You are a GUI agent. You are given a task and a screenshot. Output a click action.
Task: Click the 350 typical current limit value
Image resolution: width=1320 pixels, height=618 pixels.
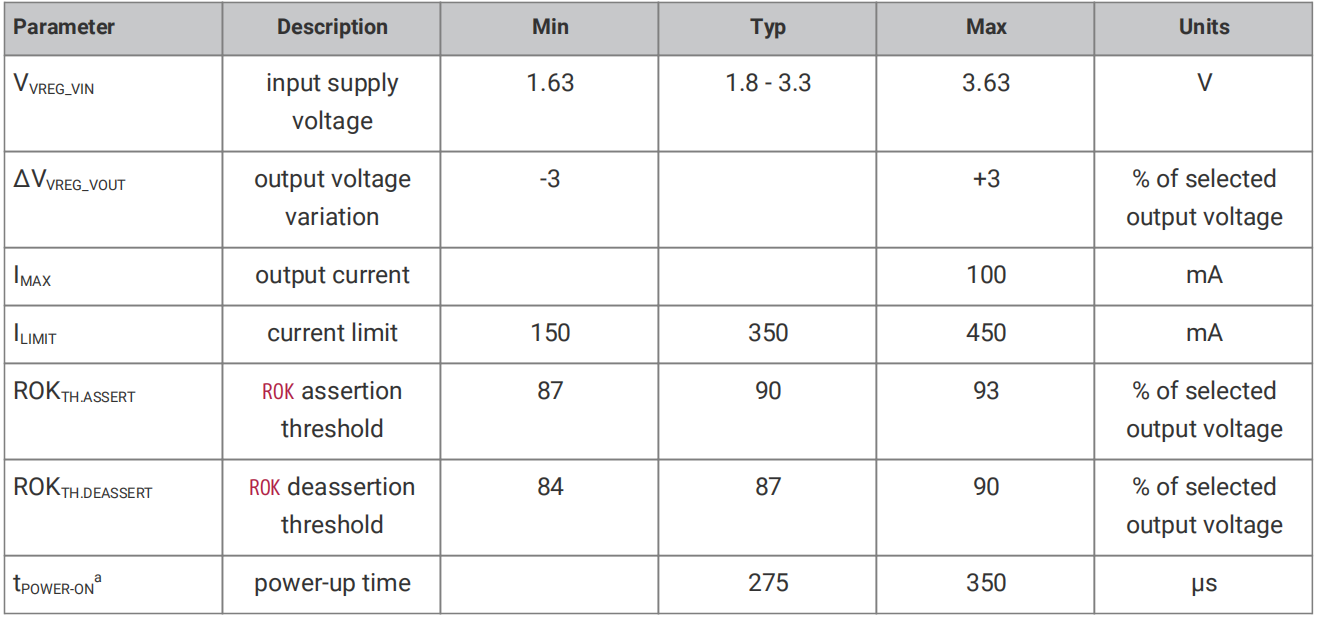(768, 333)
